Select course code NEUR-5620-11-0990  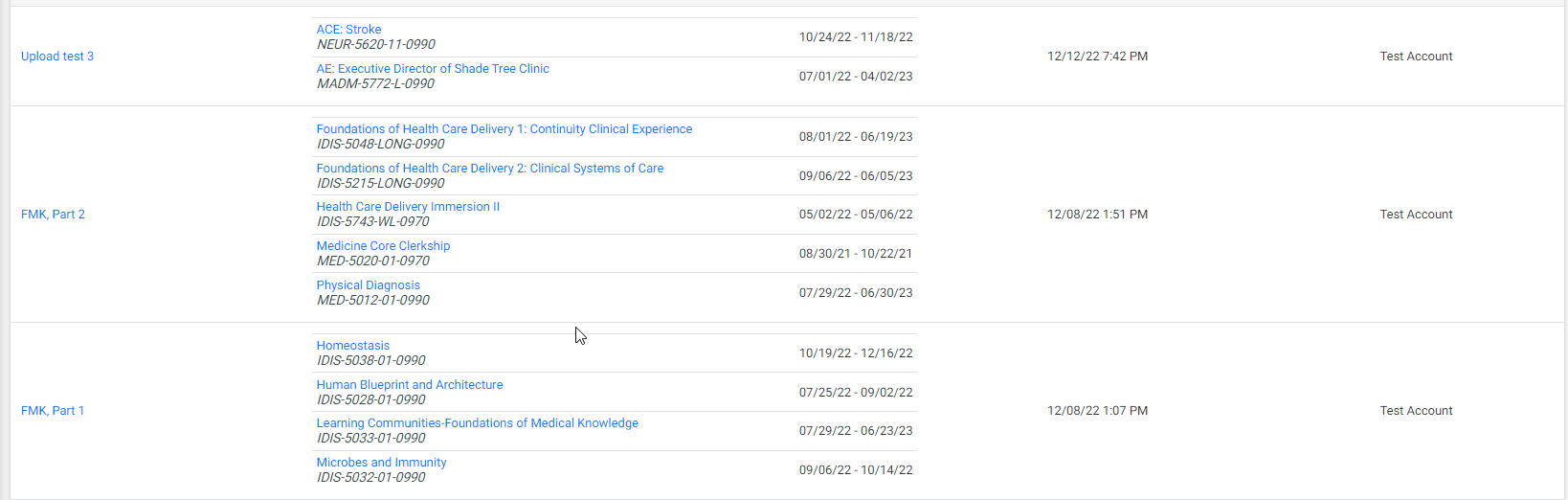click(x=376, y=45)
